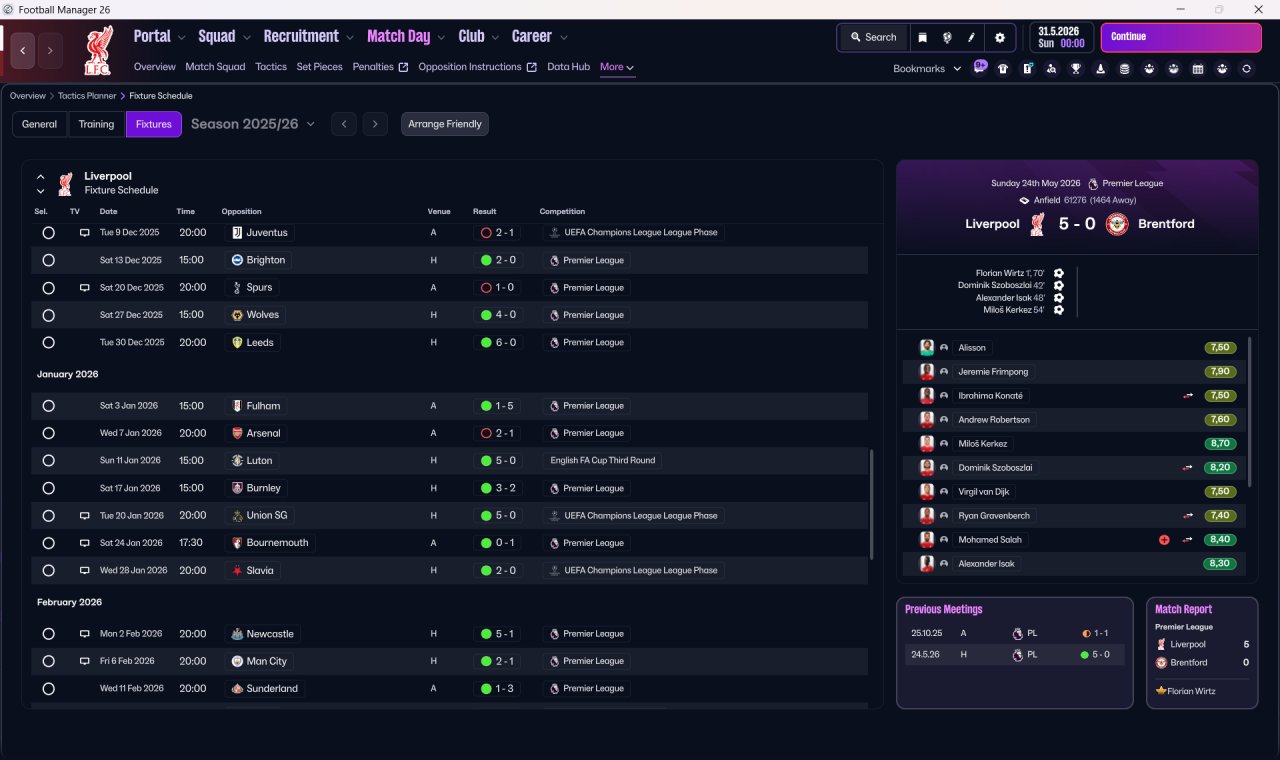Open the pencil edit icon in the top bar

(x=971, y=37)
